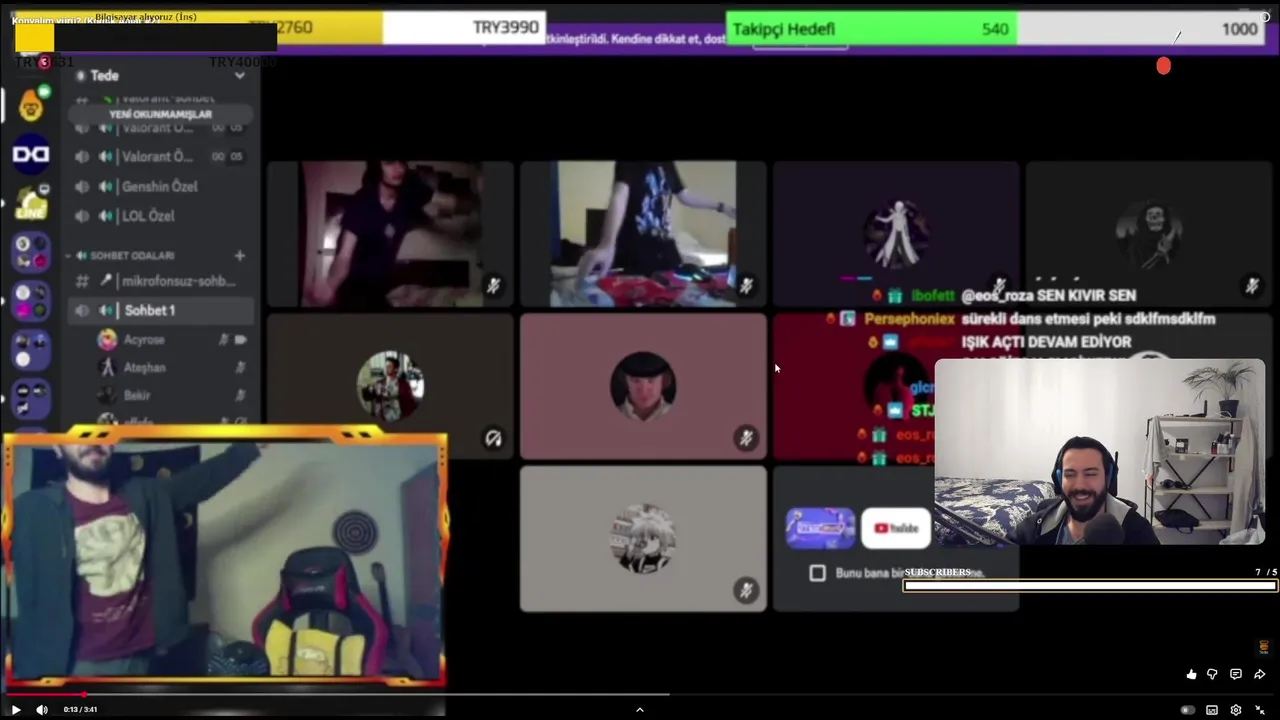Open third purple server folder in Discord
This screenshot has height=720, width=1280.
31,350
